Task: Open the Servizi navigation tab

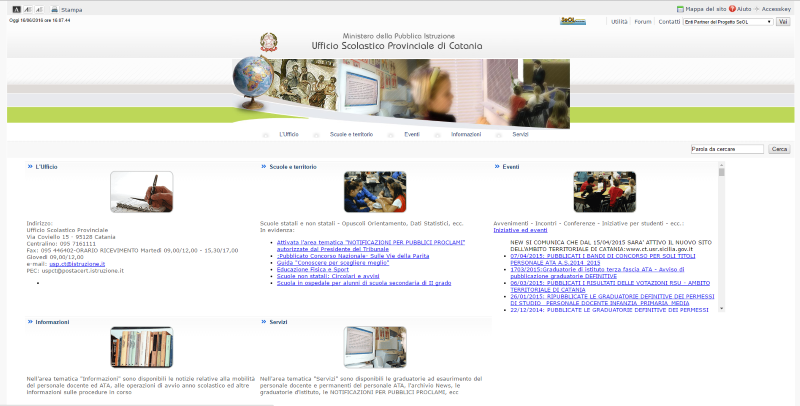Action: pyautogui.click(x=520, y=135)
